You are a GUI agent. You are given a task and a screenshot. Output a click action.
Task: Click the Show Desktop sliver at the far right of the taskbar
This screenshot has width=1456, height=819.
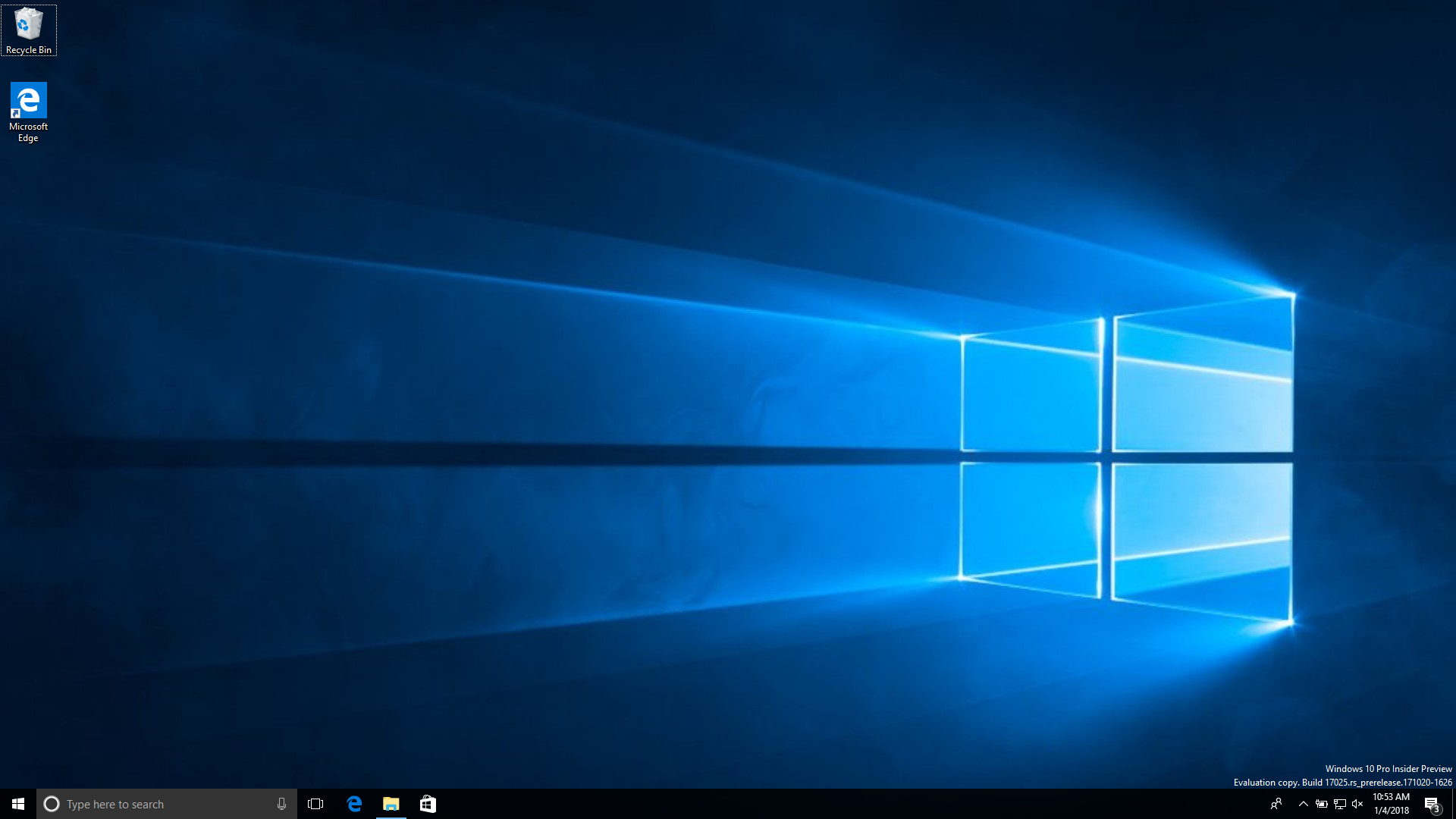coord(1453,804)
